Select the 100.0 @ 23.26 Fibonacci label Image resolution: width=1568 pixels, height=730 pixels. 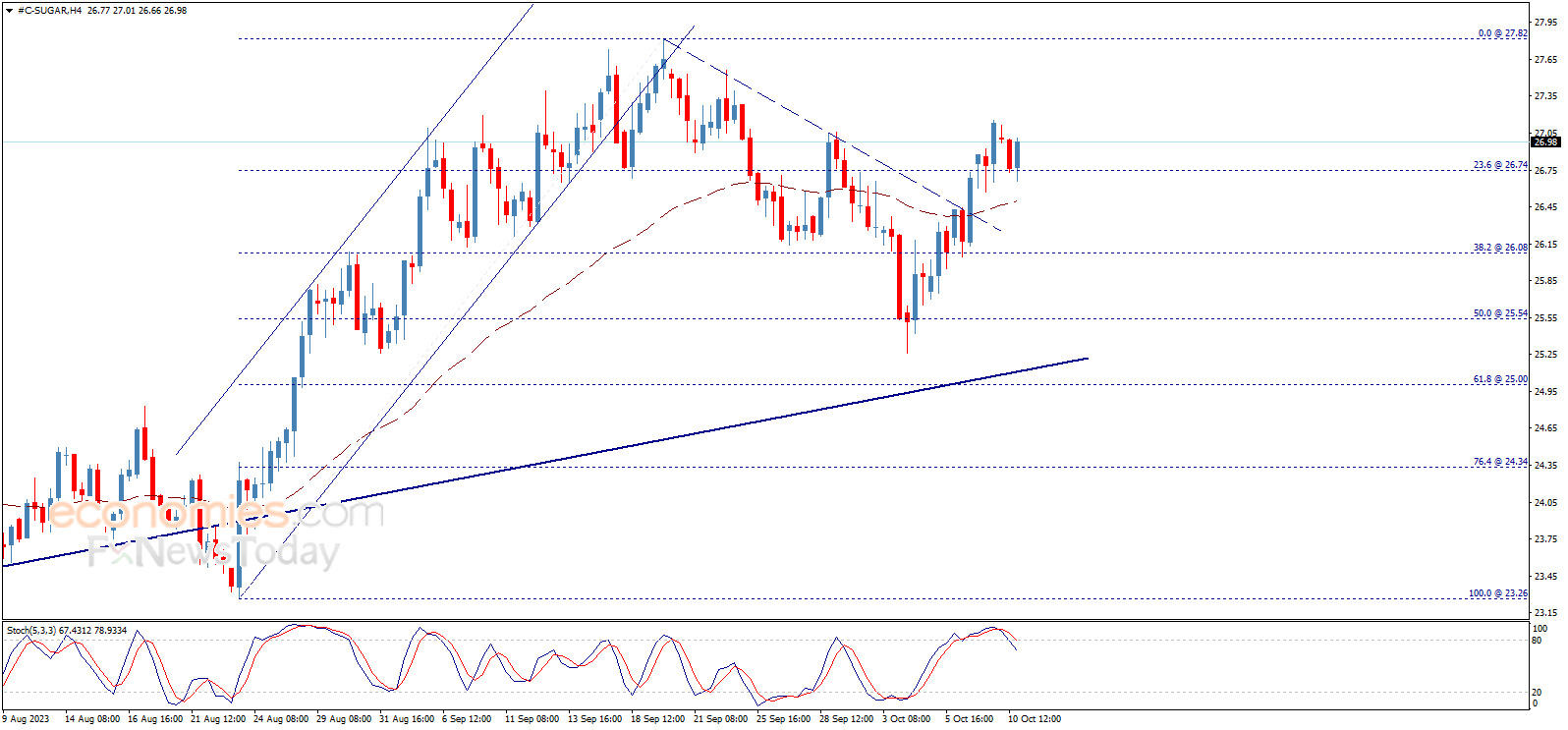[x=1498, y=593]
